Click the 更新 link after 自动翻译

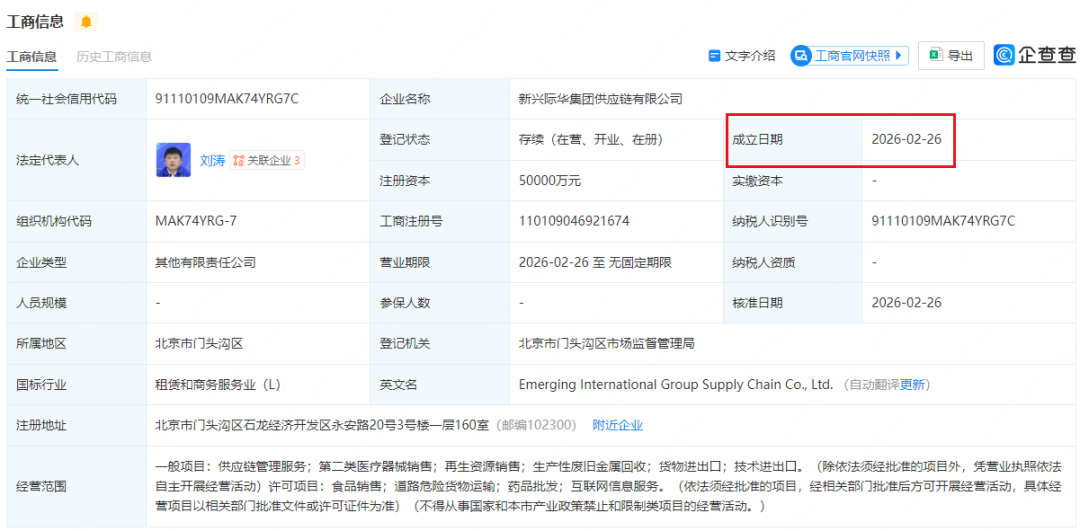(x=913, y=384)
